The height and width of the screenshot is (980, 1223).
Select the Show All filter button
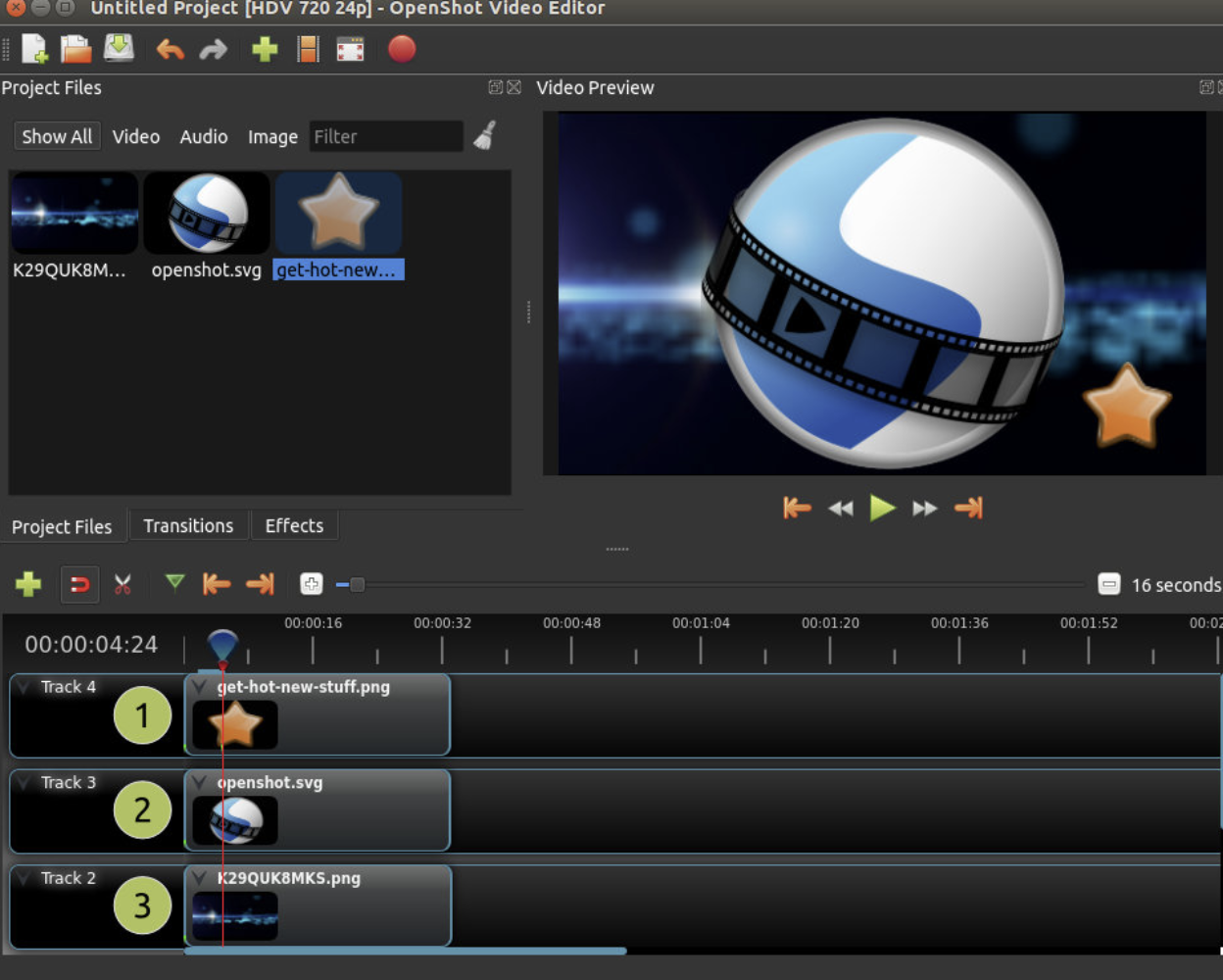tap(57, 137)
